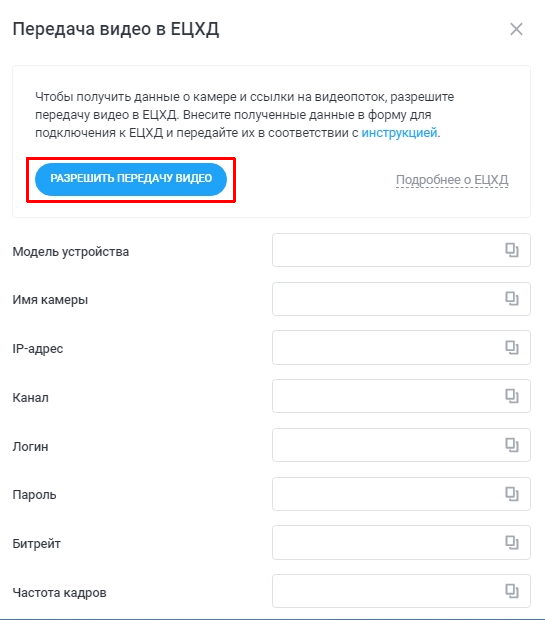Viewport: 545px width, 620px height.
Task: Click the Разрешить передачу видео button
Action: pyautogui.click(x=131, y=179)
